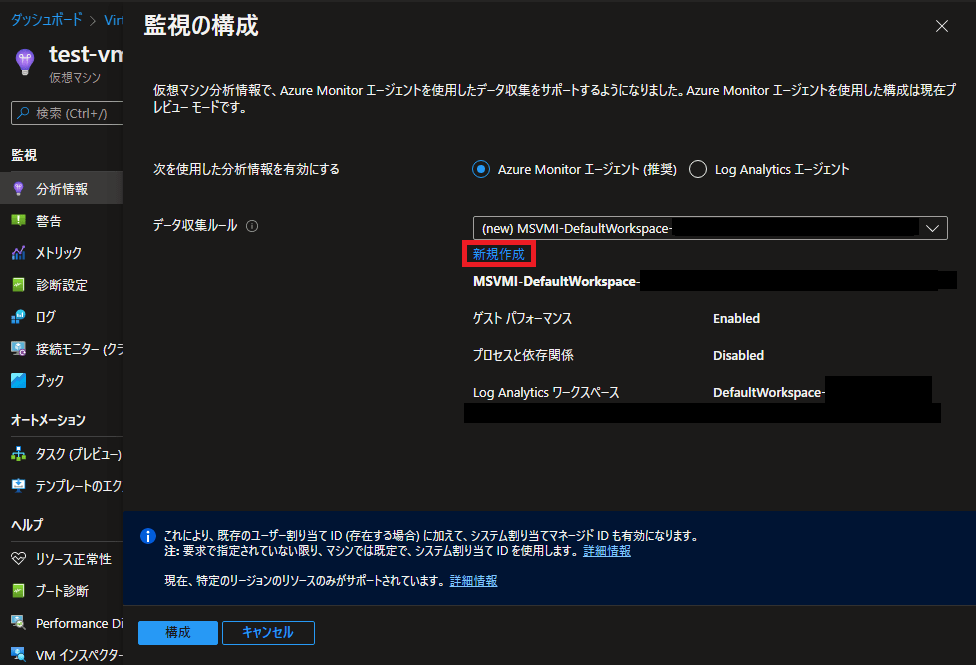Click the キャンセル button
The height and width of the screenshot is (665, 976).
[268, 633]
